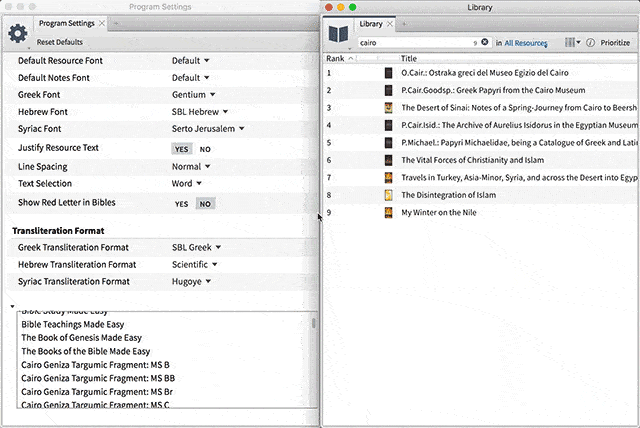Open the Hebrew Transliteration Format Scientific dropdown
The height and width of the screenshot is (428, 640).
(195, 264)
